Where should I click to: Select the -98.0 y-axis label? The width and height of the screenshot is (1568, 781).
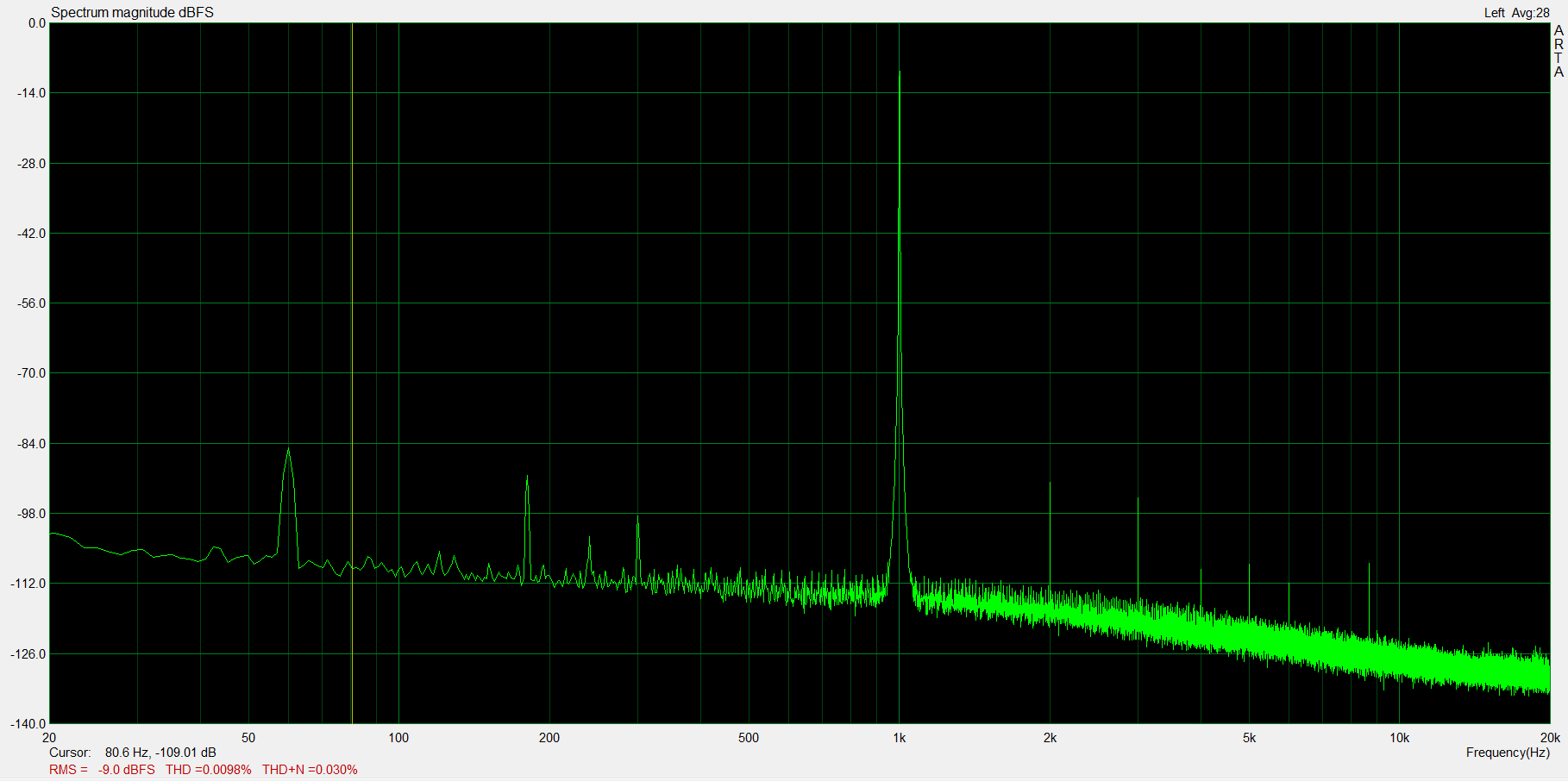pos(32,514)
